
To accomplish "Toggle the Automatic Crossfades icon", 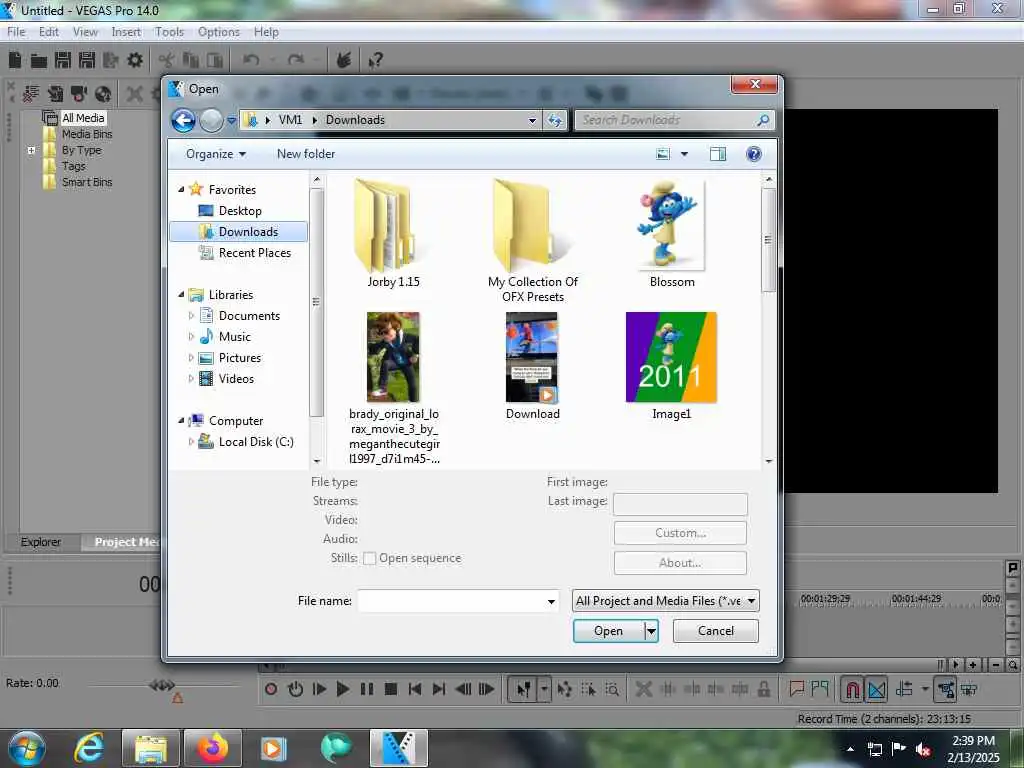I will click(876, 689).
